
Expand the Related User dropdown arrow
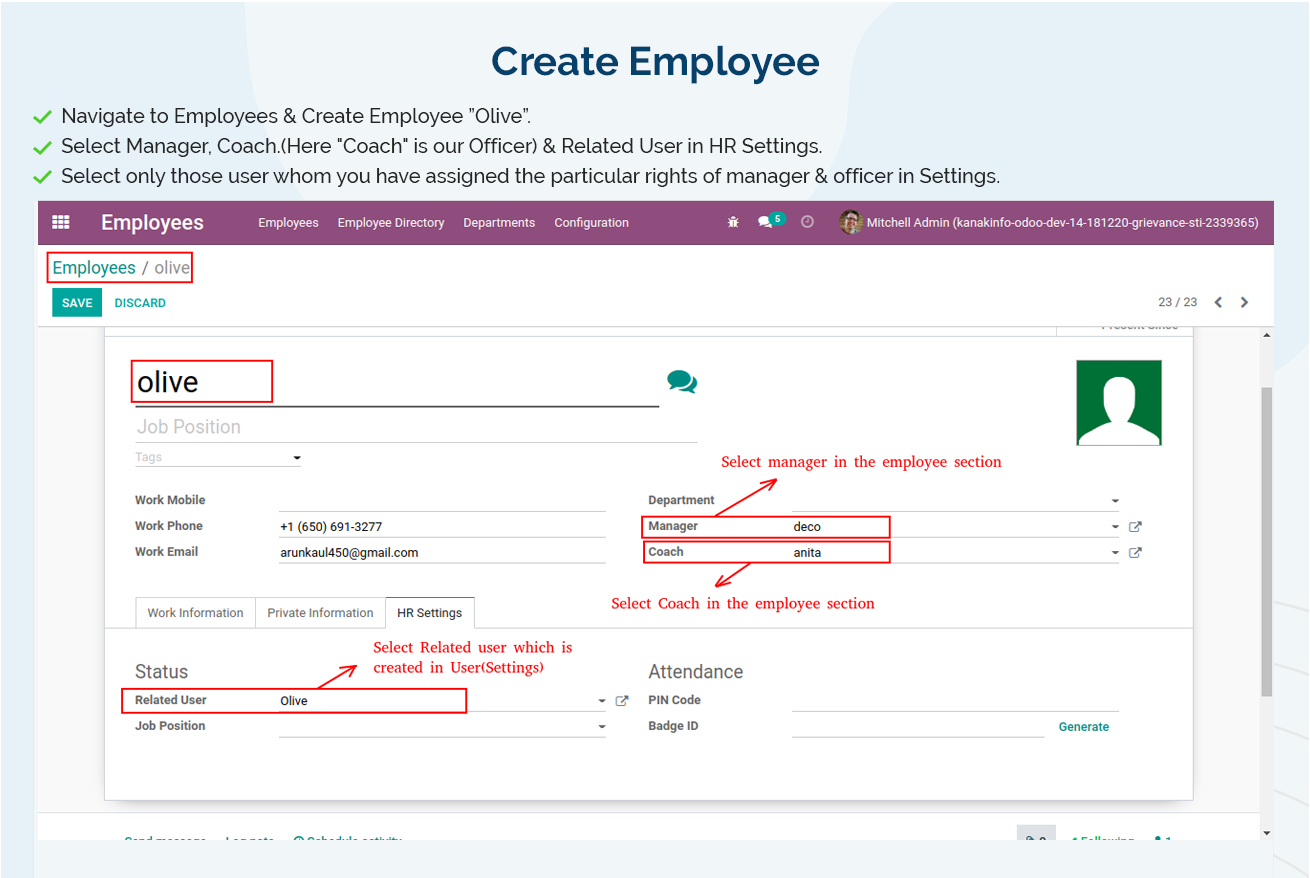click(x=602, y=701)
